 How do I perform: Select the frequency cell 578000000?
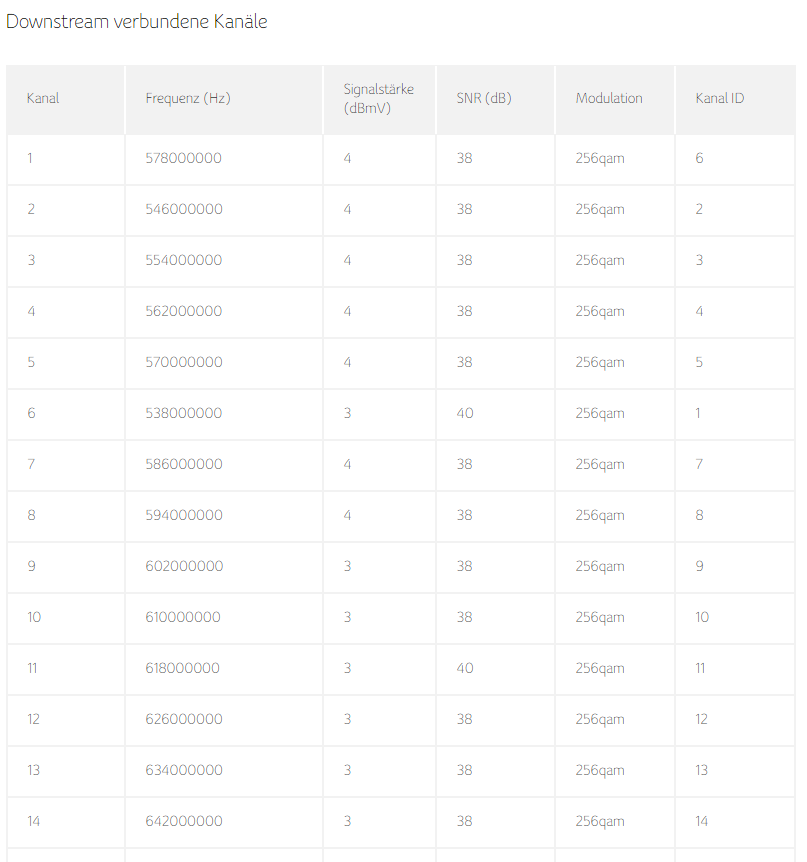184,158
